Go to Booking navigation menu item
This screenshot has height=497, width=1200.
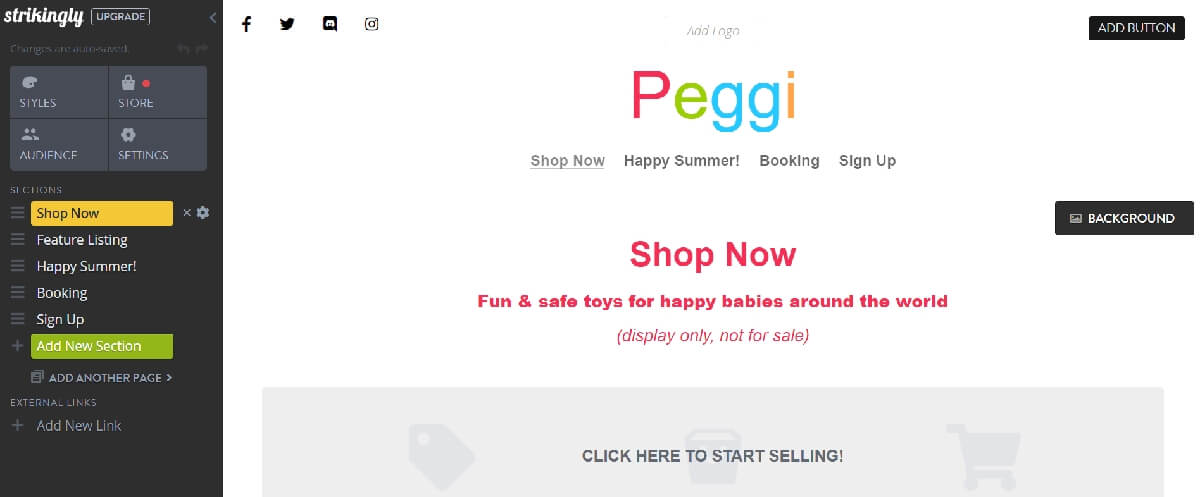coord(789,161)
